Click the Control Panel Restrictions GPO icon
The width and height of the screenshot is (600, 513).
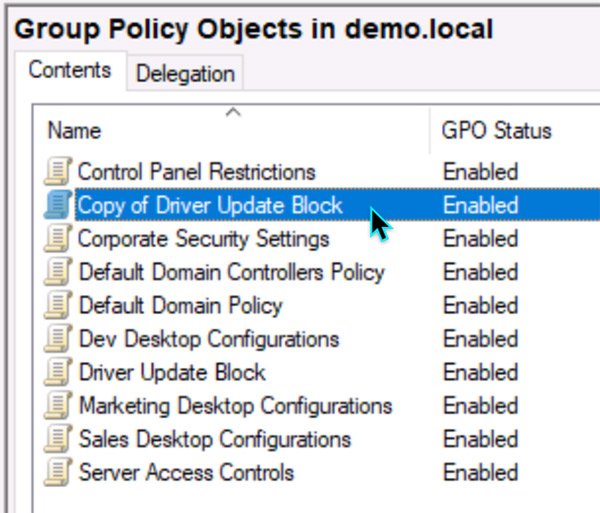click(60, 172)
